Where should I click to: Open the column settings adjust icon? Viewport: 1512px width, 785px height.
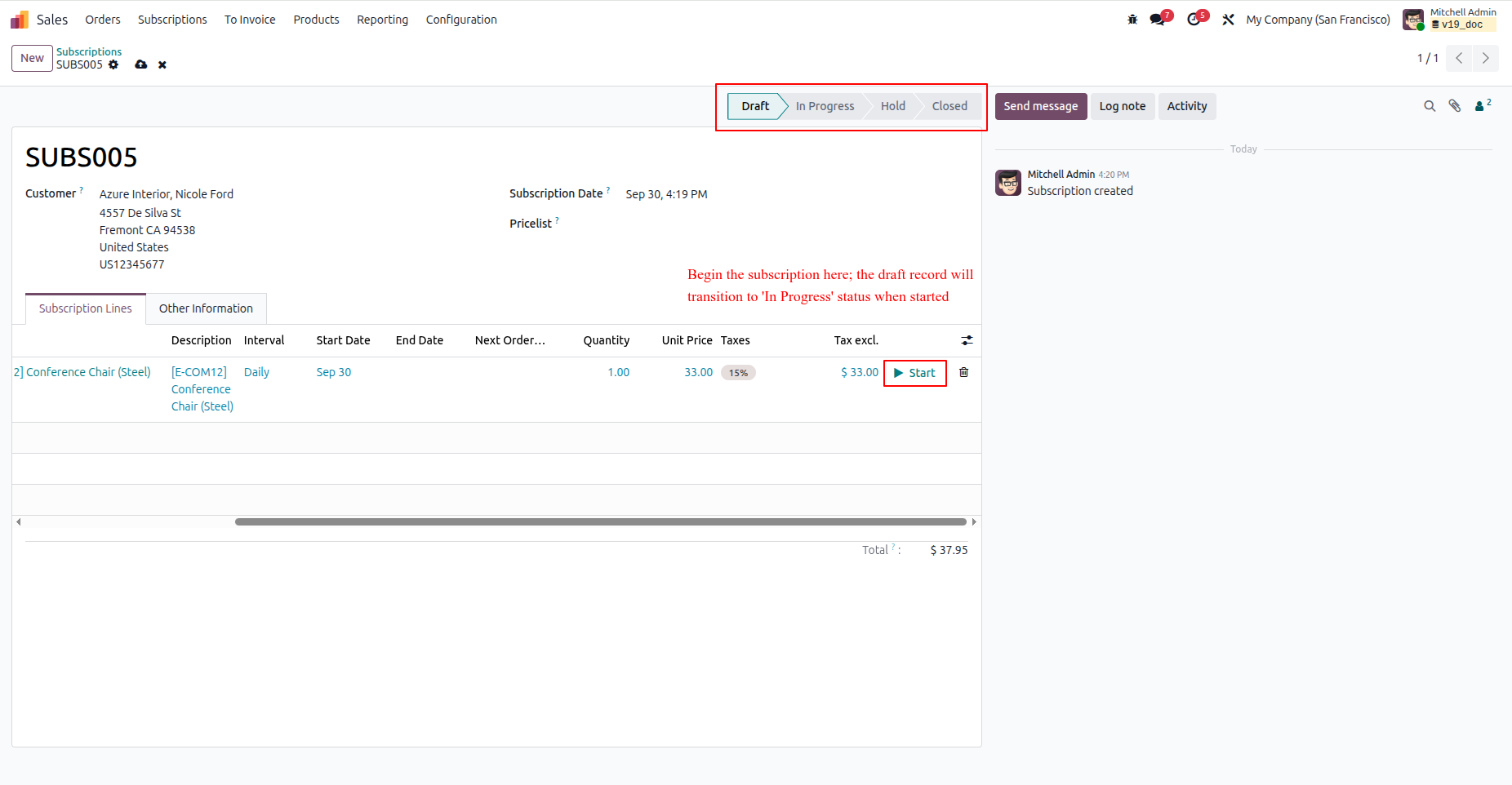[x=967, y=340]
